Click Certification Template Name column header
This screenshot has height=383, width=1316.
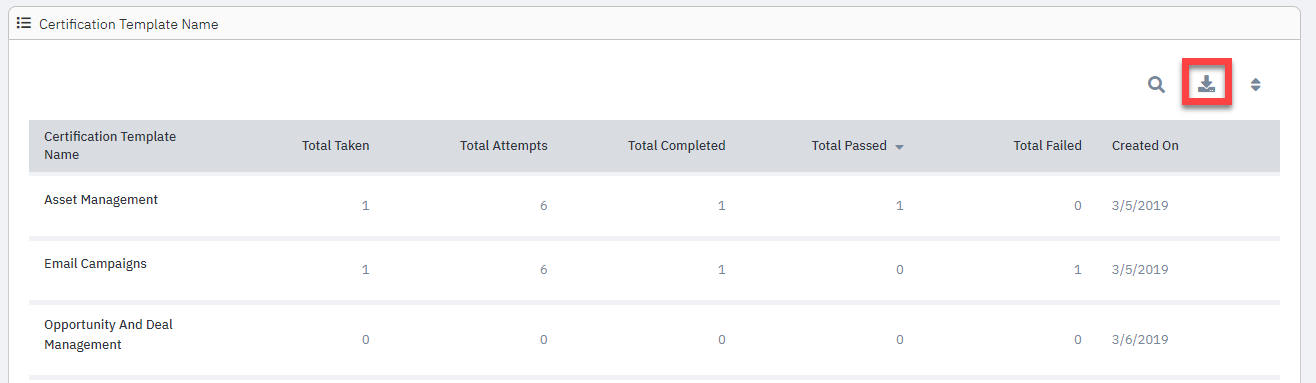pyautogui.click(x=96, y=146)
